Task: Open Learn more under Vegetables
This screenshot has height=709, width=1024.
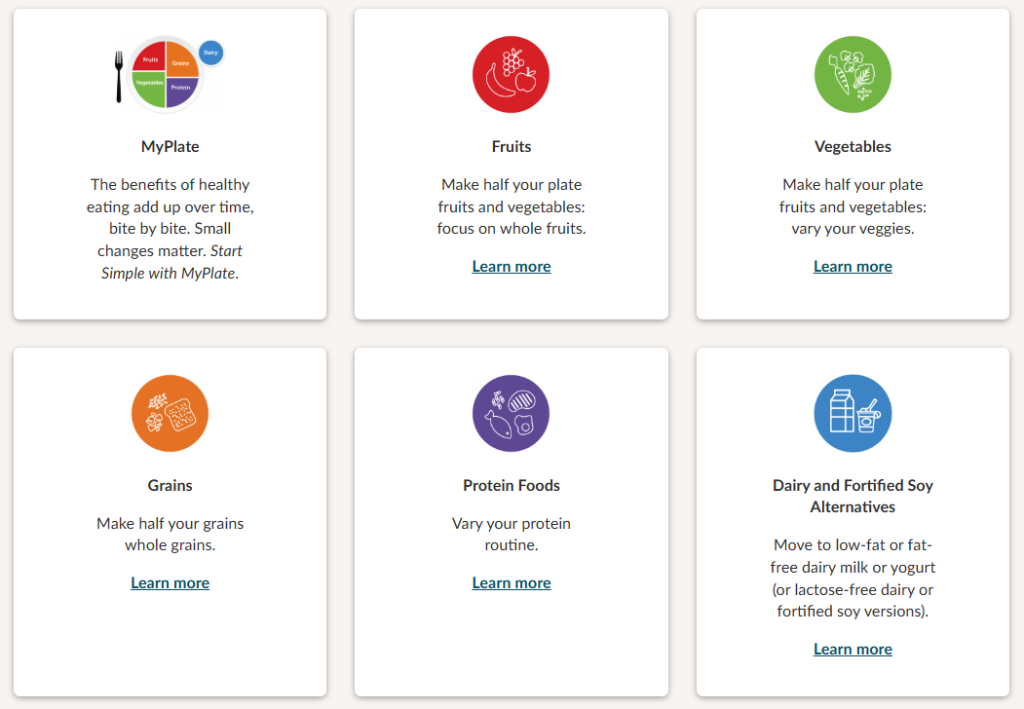Action: click(x=853, y=266)
